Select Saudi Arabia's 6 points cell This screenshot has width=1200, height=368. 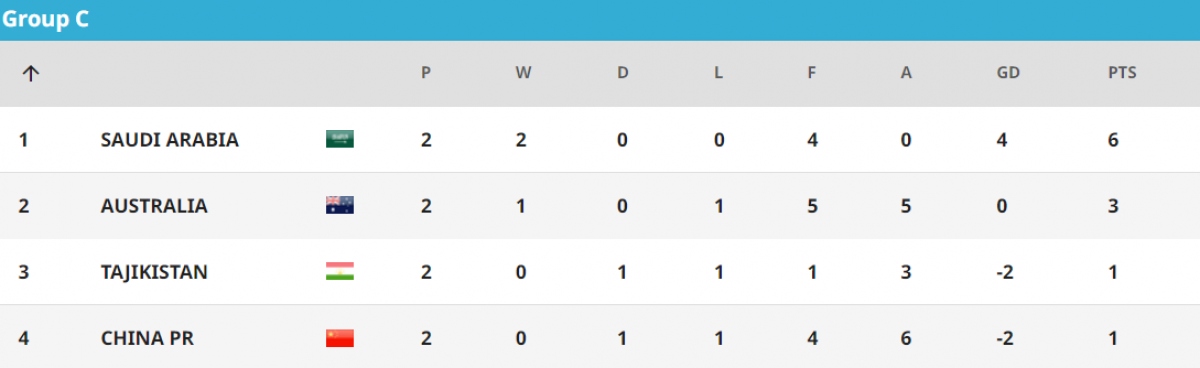(1113, 140)
